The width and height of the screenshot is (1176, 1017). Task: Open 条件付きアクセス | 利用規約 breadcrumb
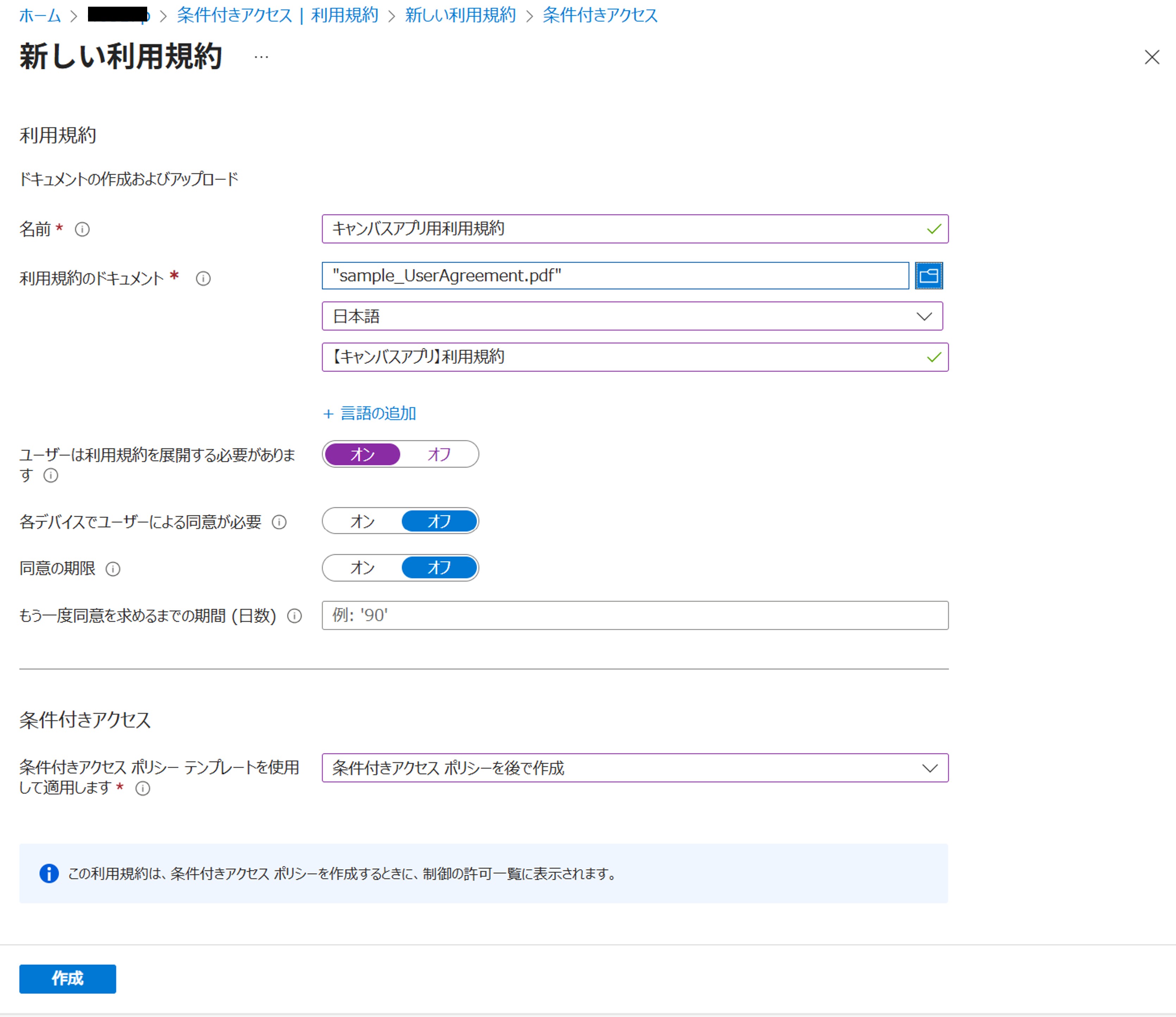click(277, 15)
